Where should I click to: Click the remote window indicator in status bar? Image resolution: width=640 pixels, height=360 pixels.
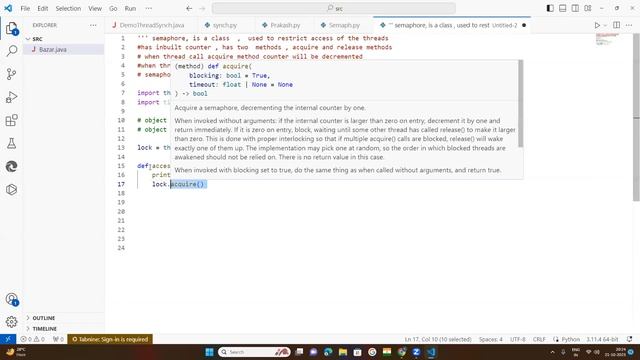[x=8, y=339]
